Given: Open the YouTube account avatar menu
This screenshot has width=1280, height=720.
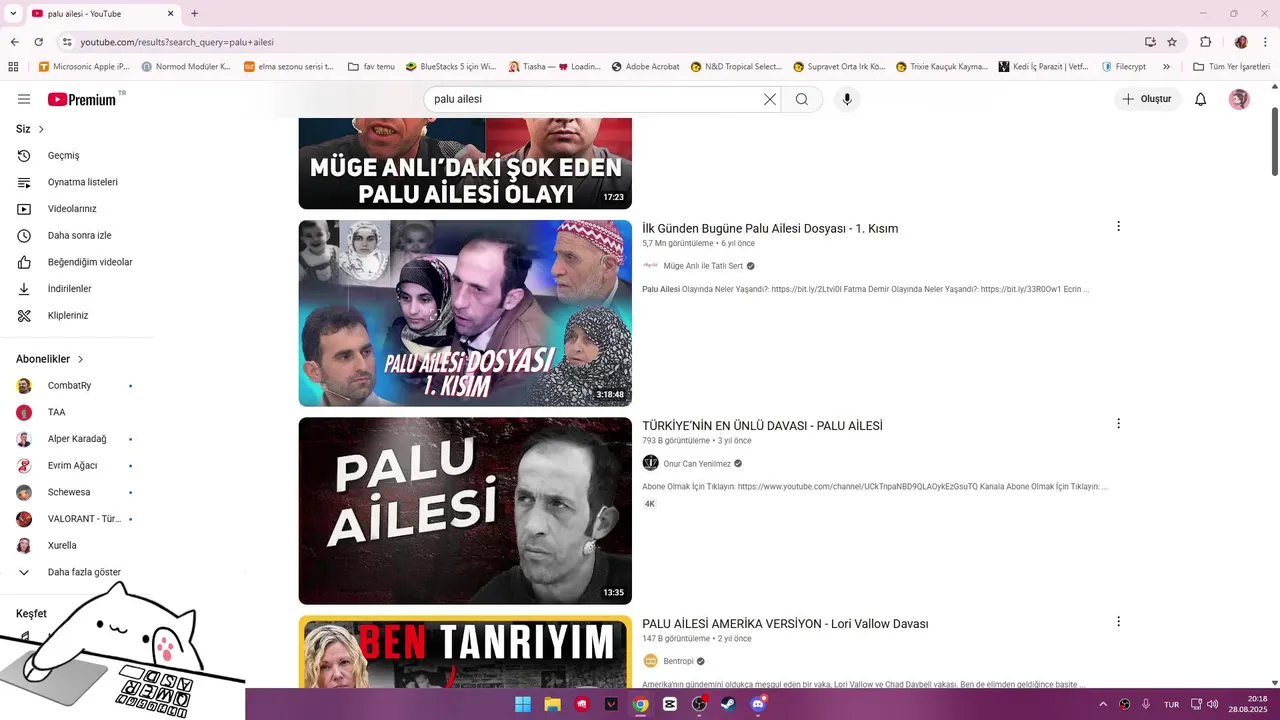Looking at the screenshot, I should point(1239,99).
